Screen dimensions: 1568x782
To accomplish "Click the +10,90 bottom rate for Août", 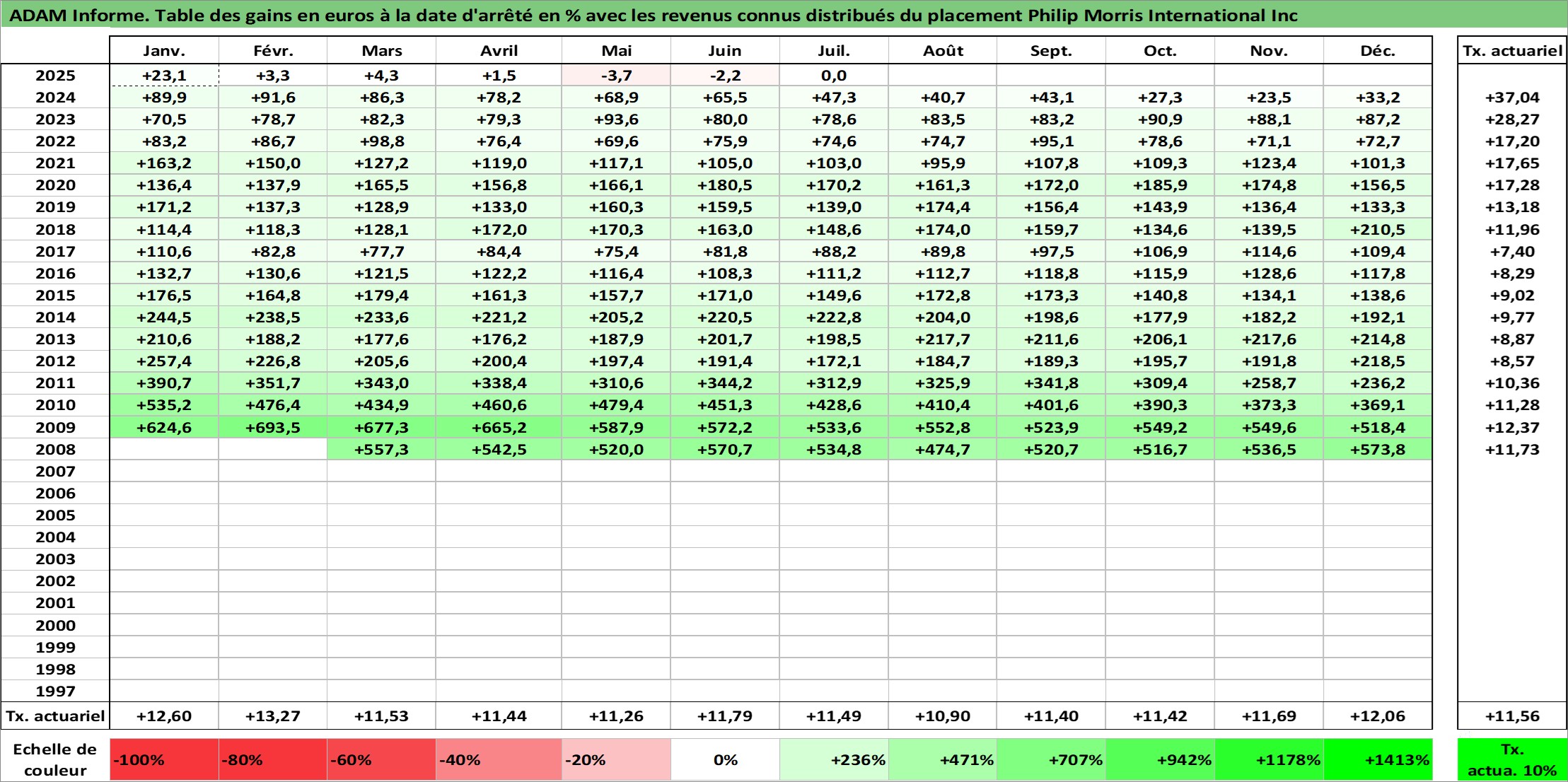I will coord(943,716).
